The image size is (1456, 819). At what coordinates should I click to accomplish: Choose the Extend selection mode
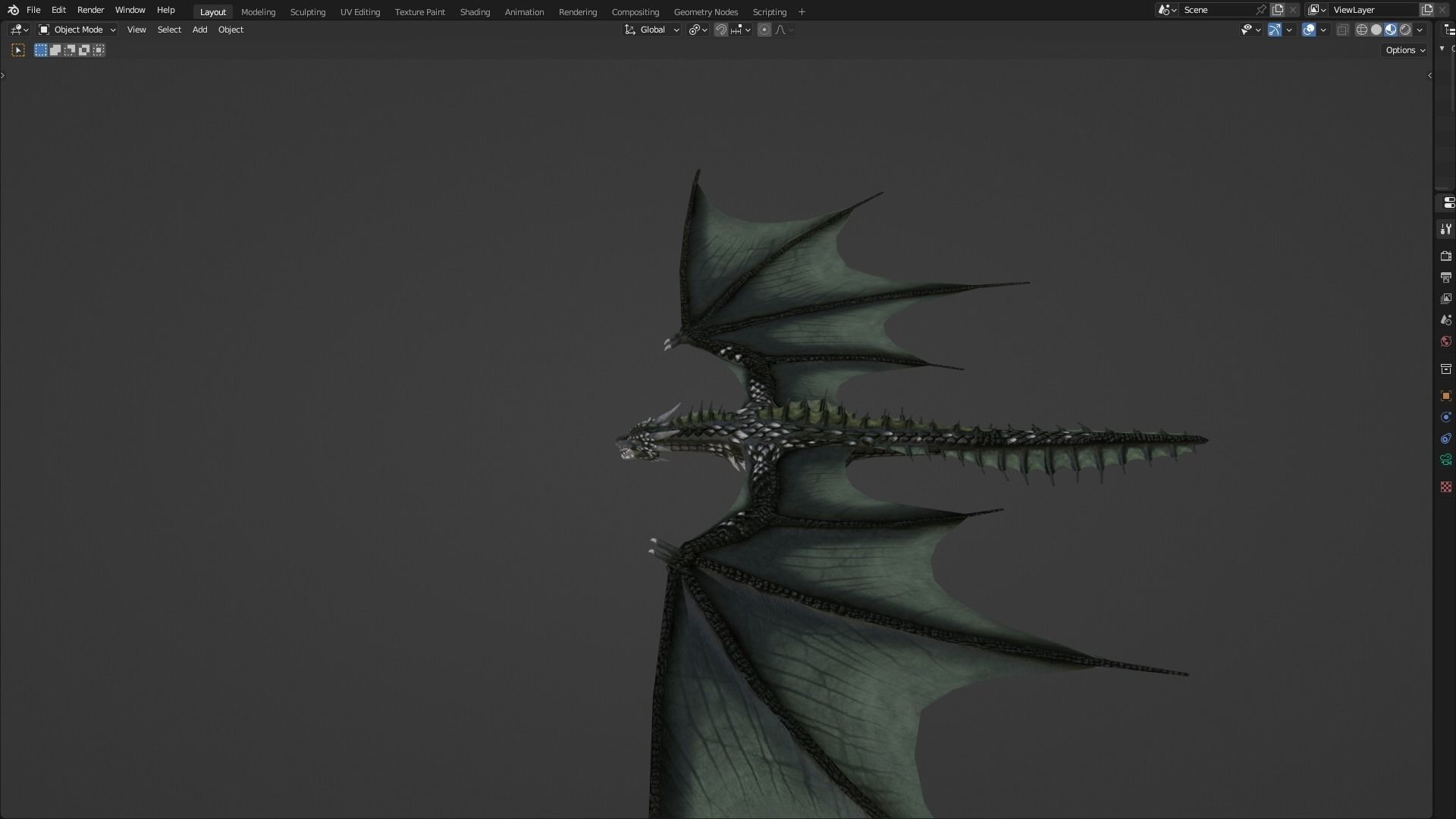tap(55, 50)
